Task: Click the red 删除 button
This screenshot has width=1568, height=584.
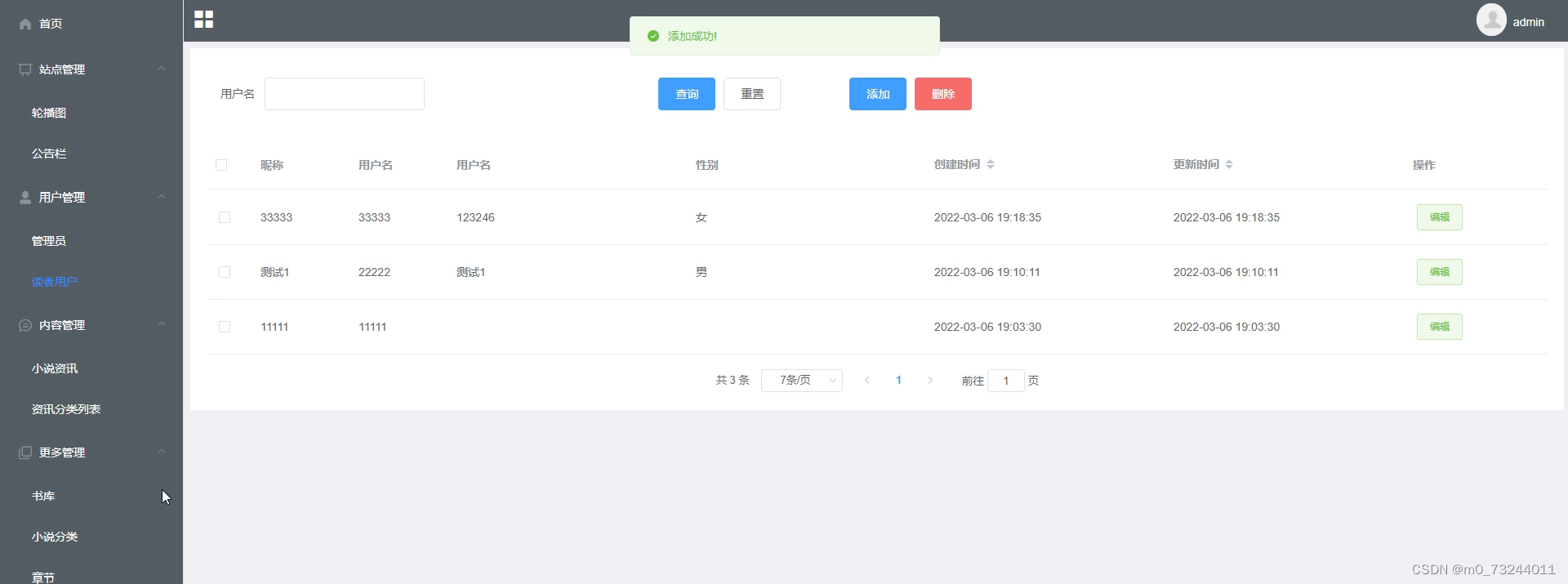Action: [943, 94]
